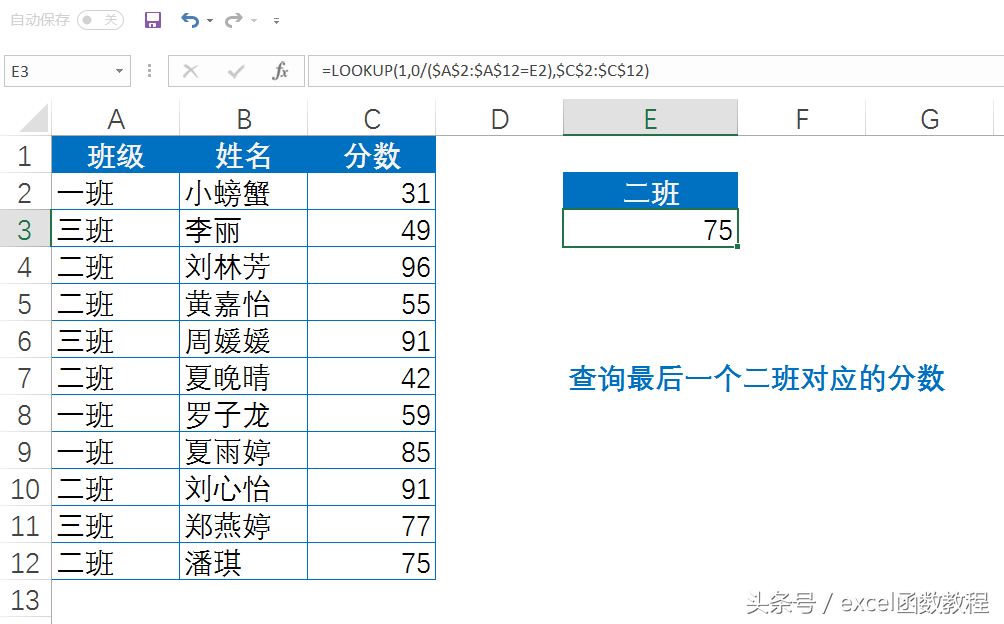1004x624 pixels.
Task: Select score cell 85
Action: (x=372, y=452)
